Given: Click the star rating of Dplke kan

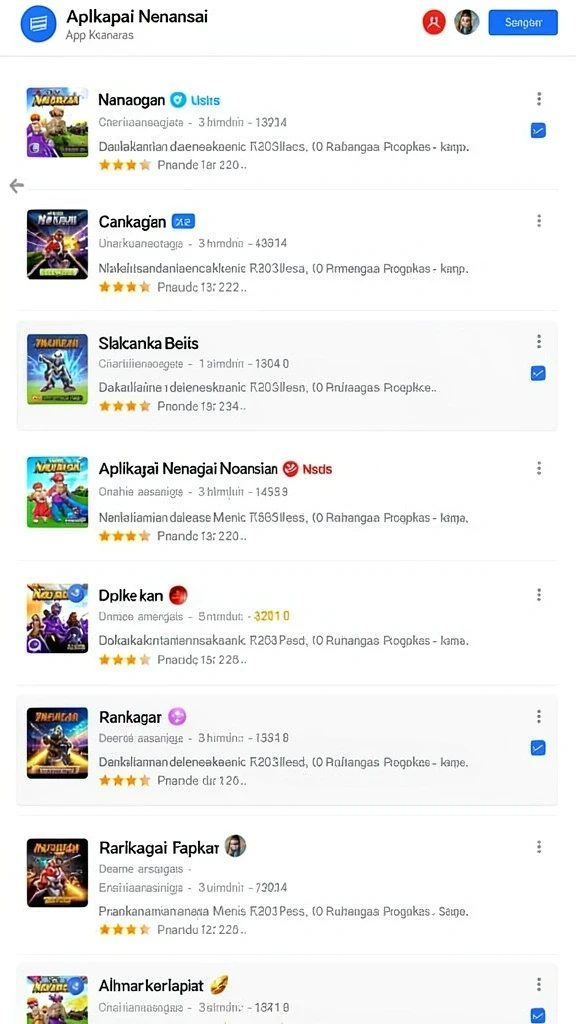Looking at the screenshot, I should pyautogui.click(x=125, y=660).
